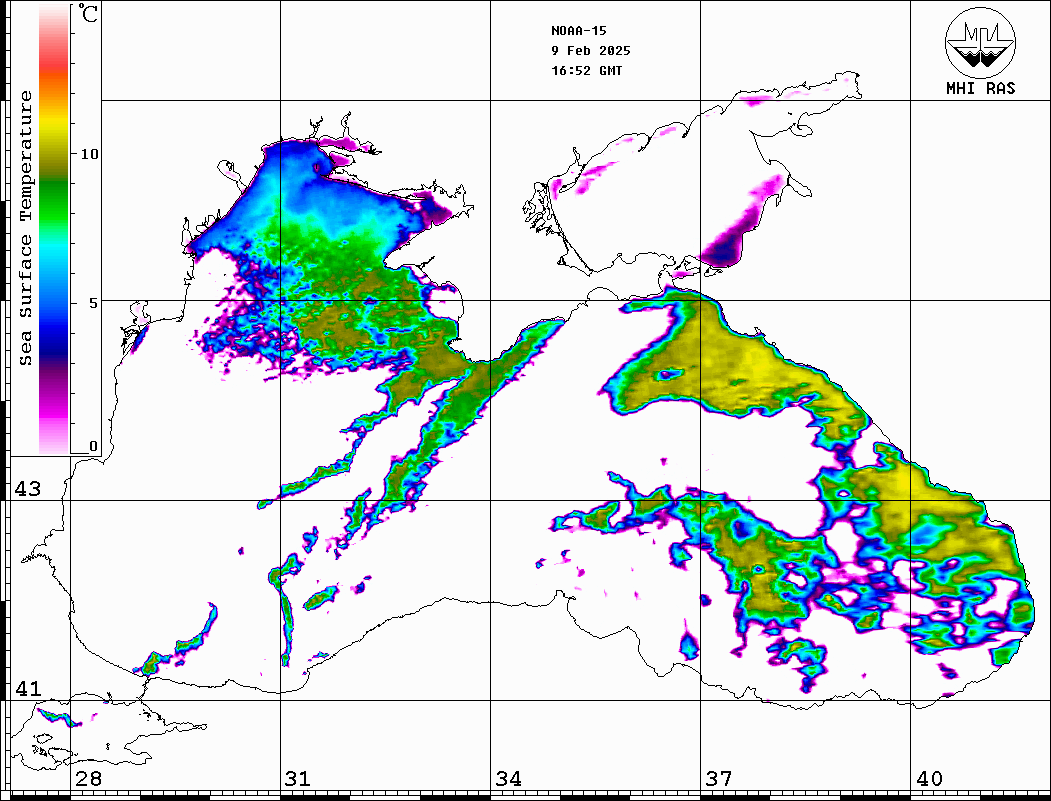Click the '5' tick on the temperature scale
Image resolution: width=1051 pixels, height=801 pixels.
coord(94,303)
